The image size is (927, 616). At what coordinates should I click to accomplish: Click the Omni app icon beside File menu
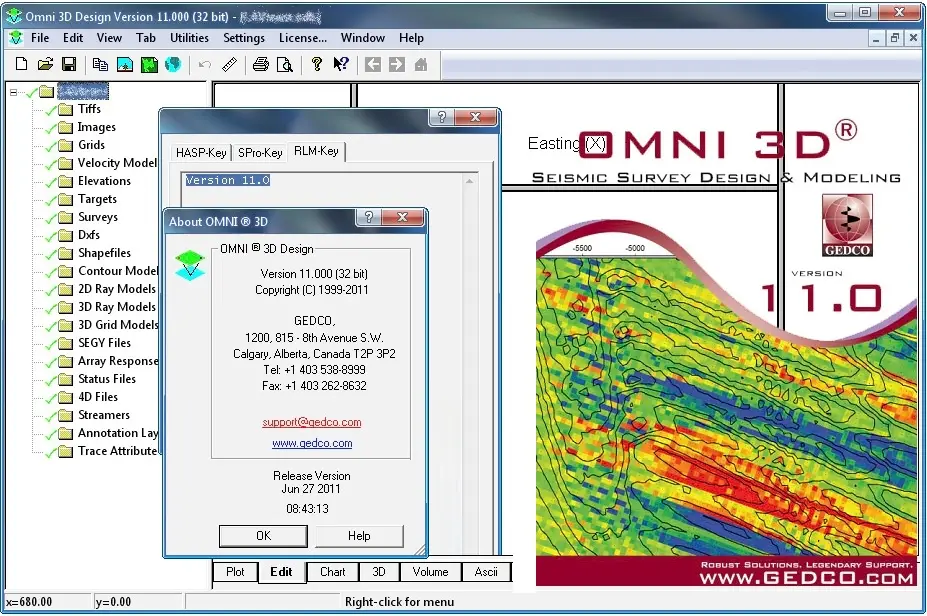(16, 38)
